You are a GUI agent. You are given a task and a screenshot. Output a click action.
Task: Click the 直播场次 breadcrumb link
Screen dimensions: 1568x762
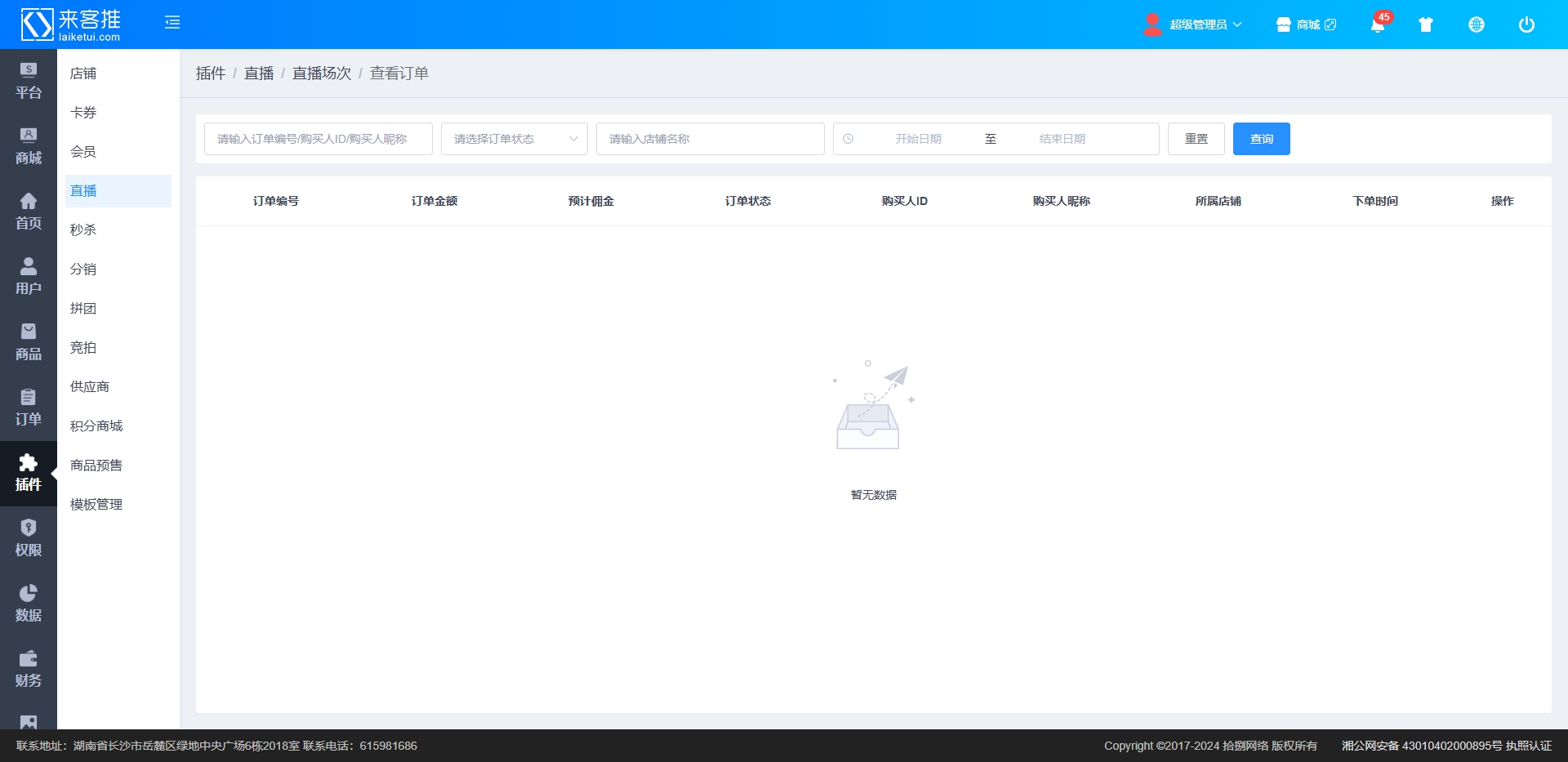321,74
